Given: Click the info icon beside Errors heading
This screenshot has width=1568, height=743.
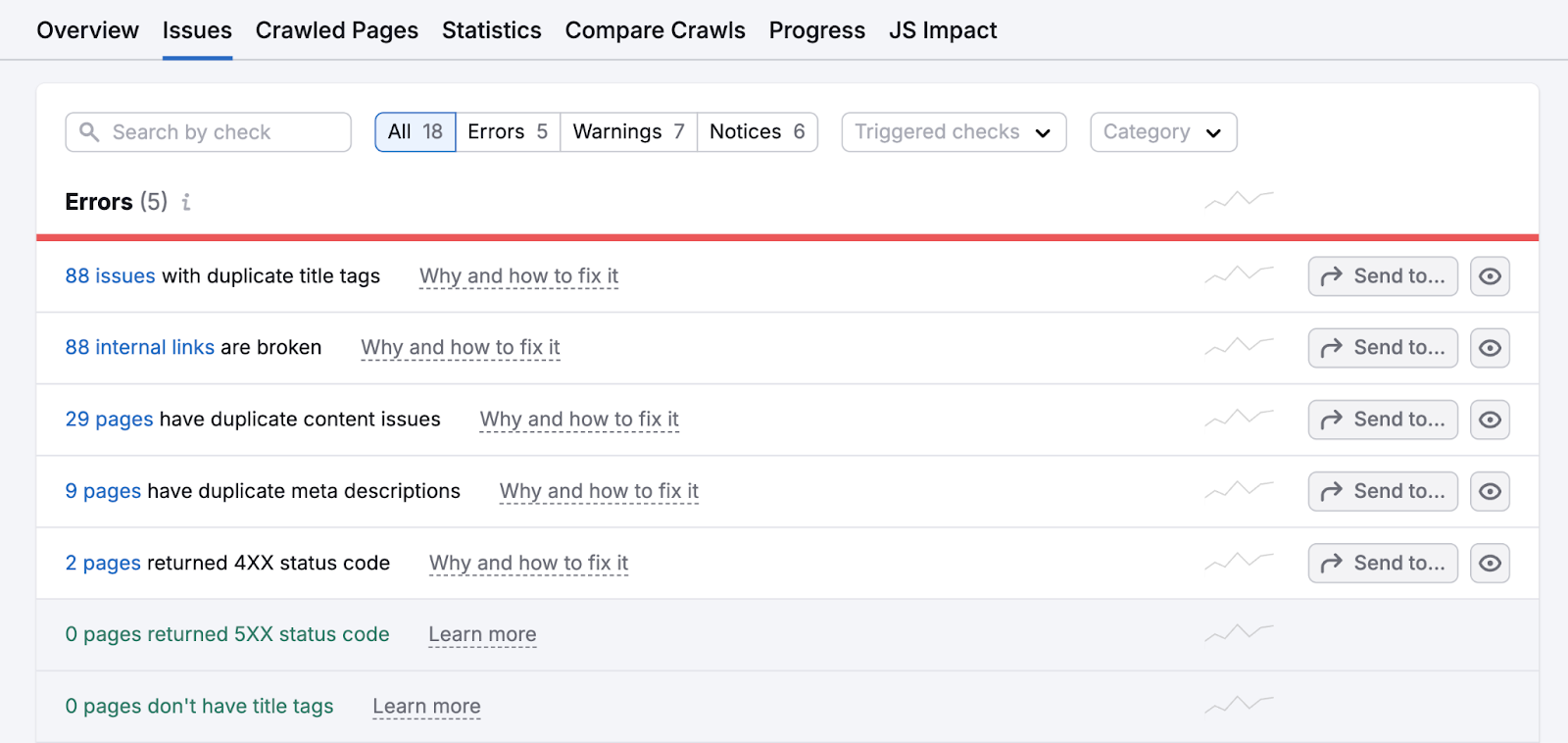Looking at the screenshot, I should [186, 202].
